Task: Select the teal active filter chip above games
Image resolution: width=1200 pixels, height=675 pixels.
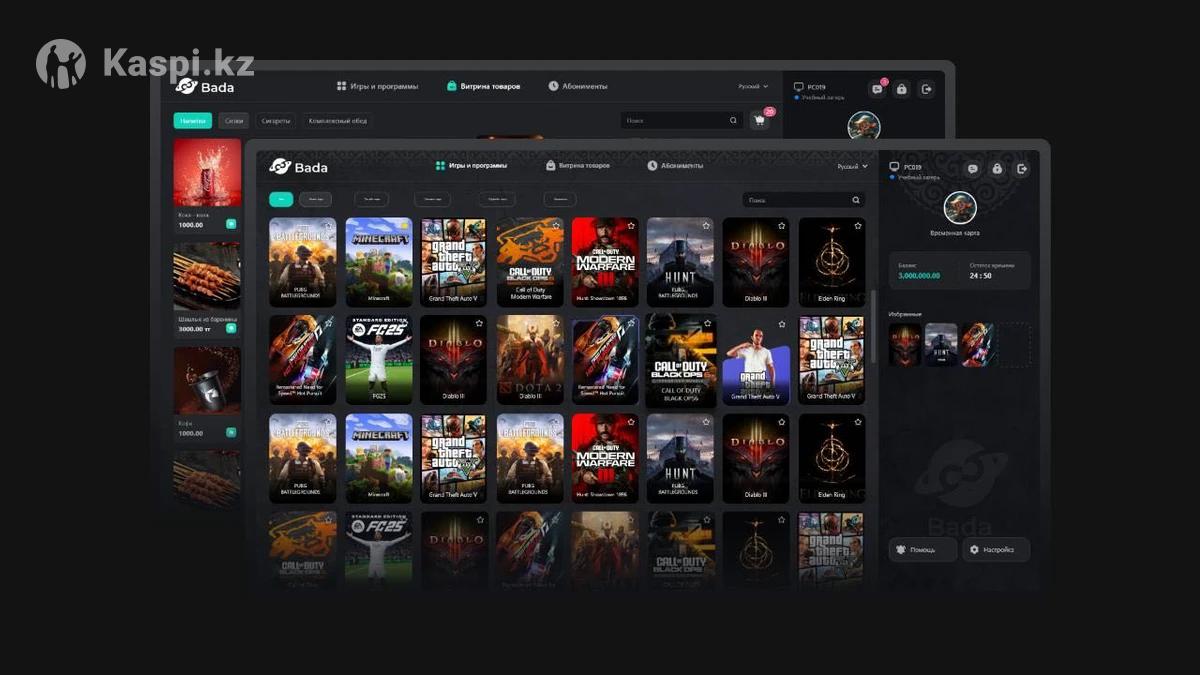Action: 281,199
